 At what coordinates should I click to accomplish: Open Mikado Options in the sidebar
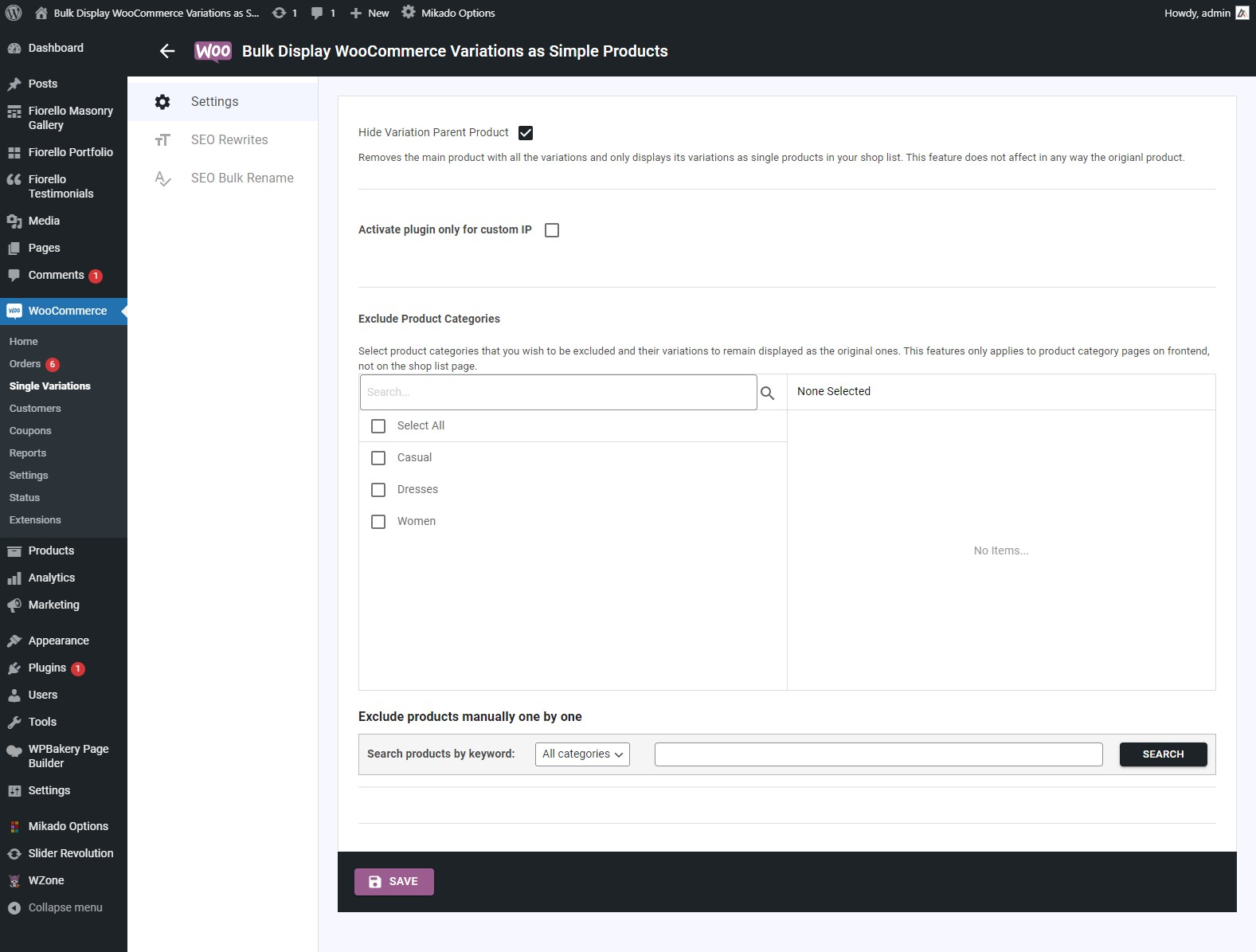(64, 826)
